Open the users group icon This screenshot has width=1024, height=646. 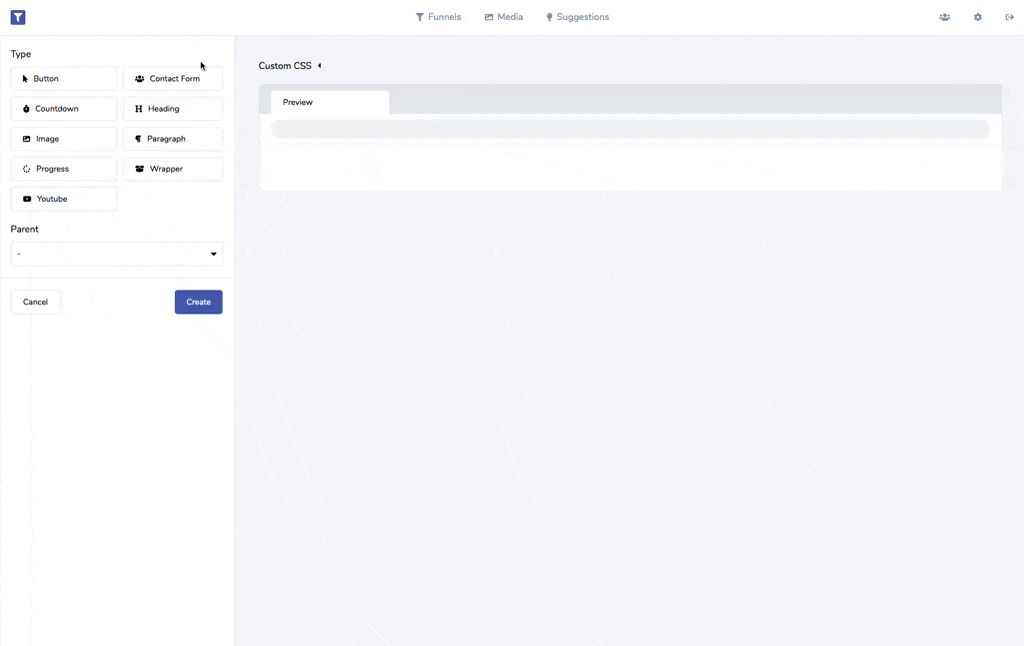tap(944, 17)
